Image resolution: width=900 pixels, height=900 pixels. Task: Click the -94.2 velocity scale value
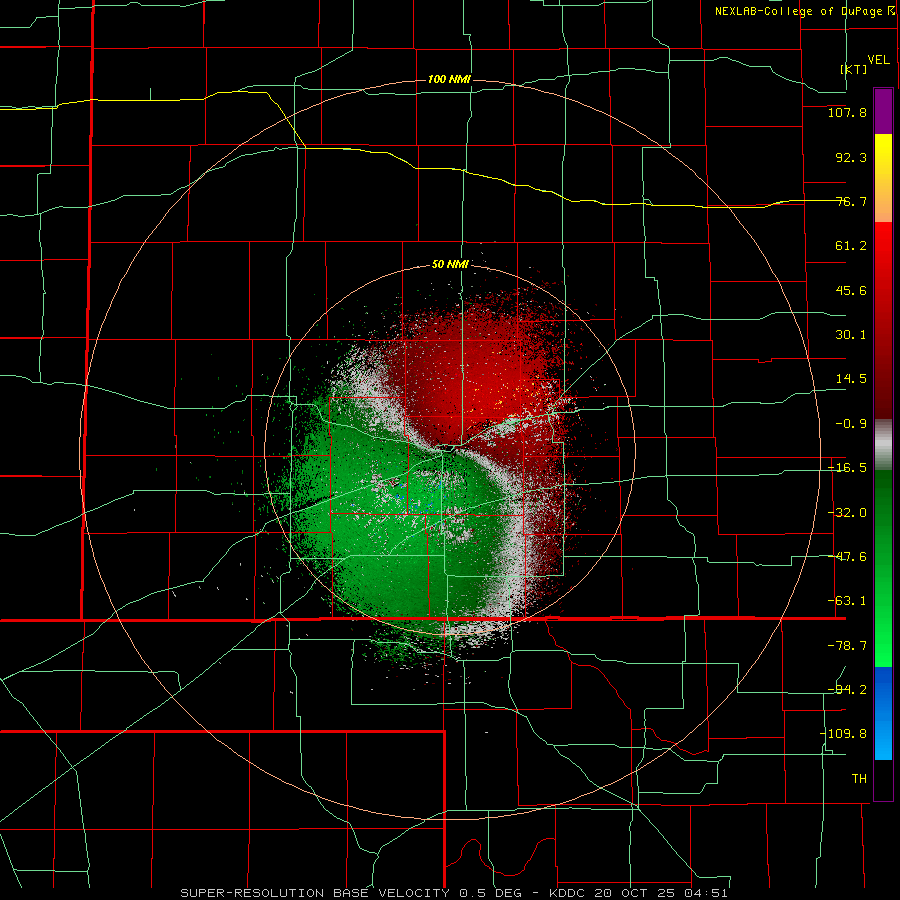point(847,689)
